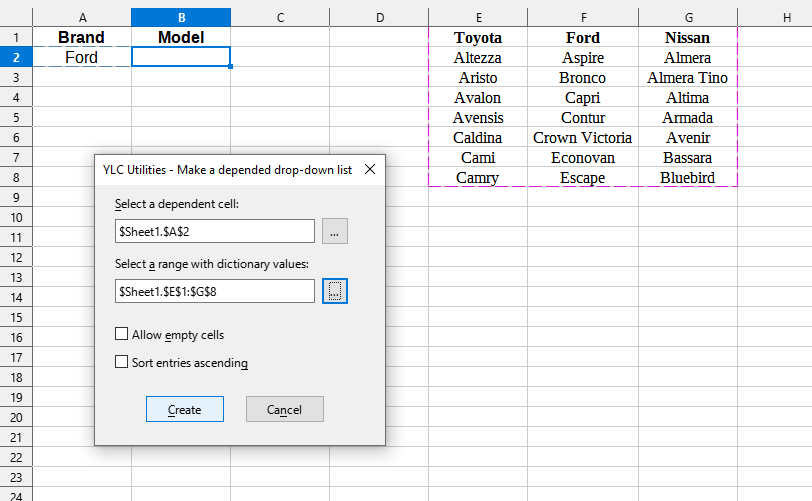
Task: Click the Aspire cell
Action: click(x=583, y=58)
